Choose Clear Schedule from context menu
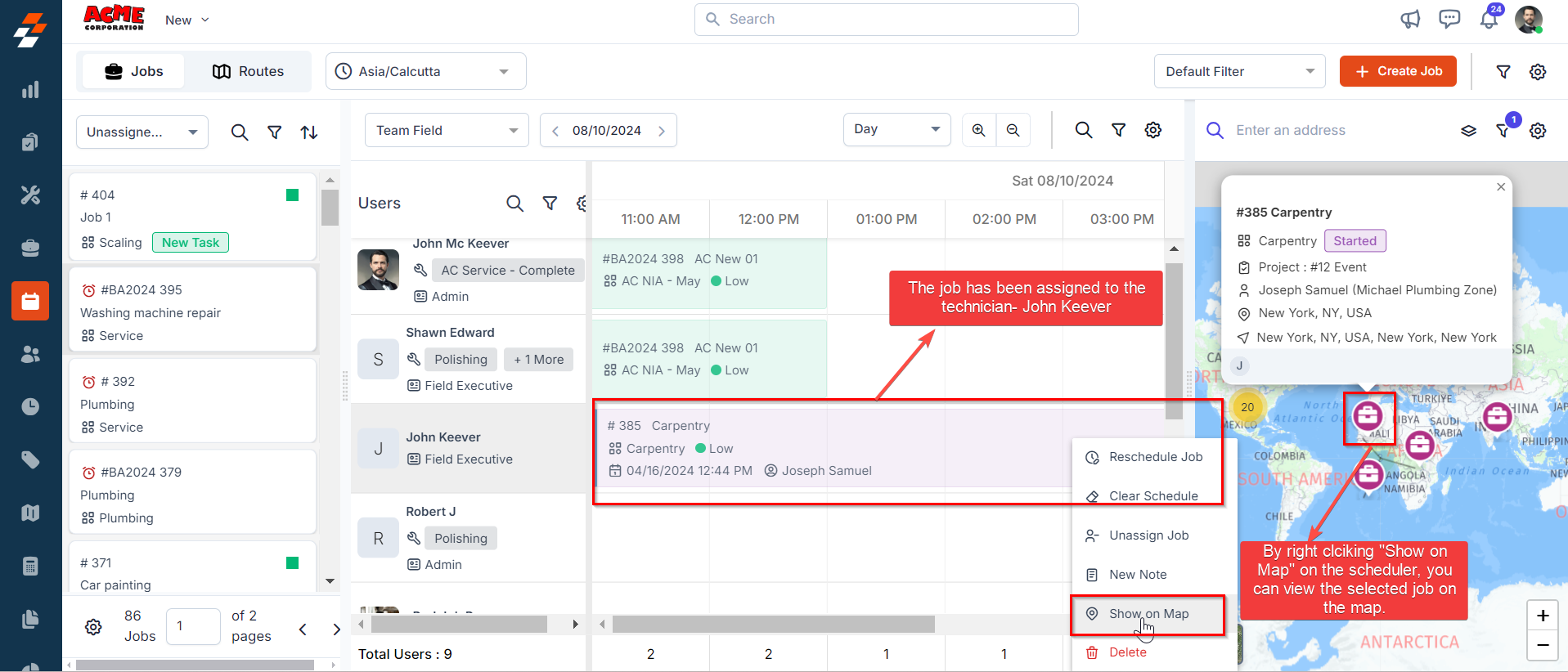The height and width of the screenshot is (672, 1568). tap(1154, 496)
